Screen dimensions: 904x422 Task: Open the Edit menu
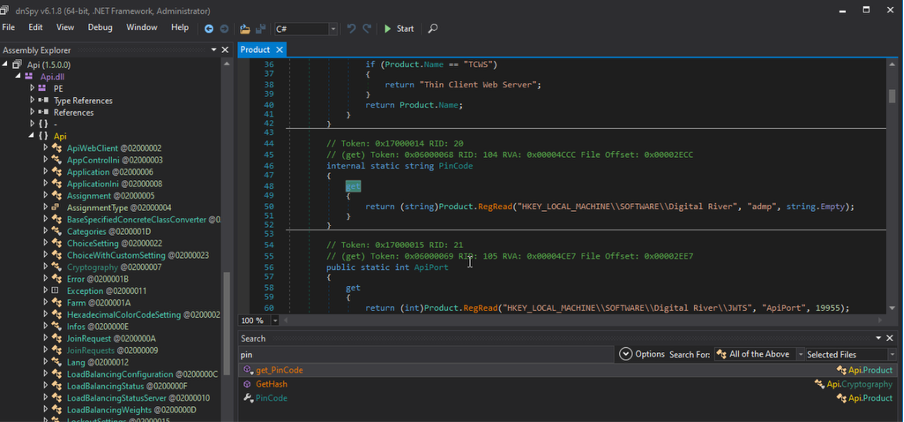tap(36, 27)
